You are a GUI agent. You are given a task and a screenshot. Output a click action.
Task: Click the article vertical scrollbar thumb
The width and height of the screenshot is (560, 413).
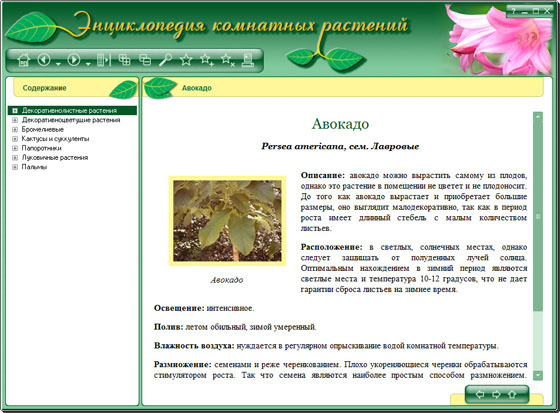pos(538,216)
